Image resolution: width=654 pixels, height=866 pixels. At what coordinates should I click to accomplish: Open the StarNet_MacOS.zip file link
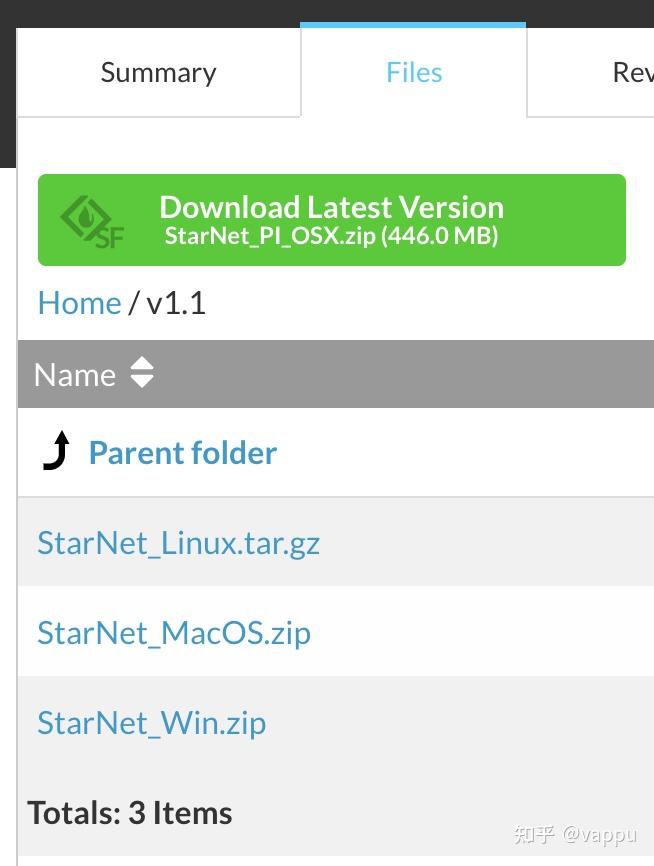173,632
